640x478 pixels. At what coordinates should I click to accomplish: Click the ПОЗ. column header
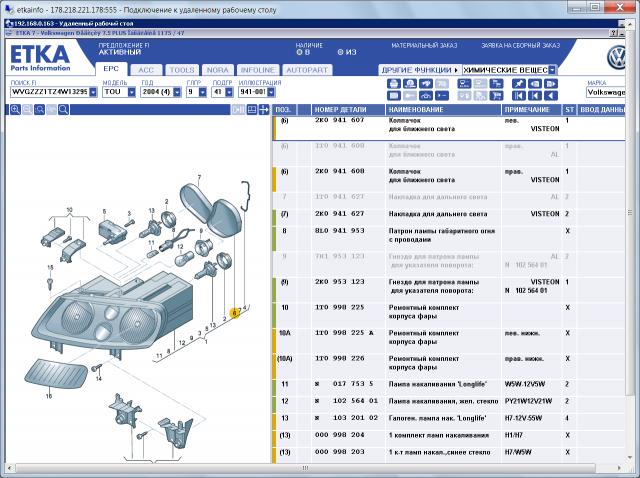click(x=284, y=109)
